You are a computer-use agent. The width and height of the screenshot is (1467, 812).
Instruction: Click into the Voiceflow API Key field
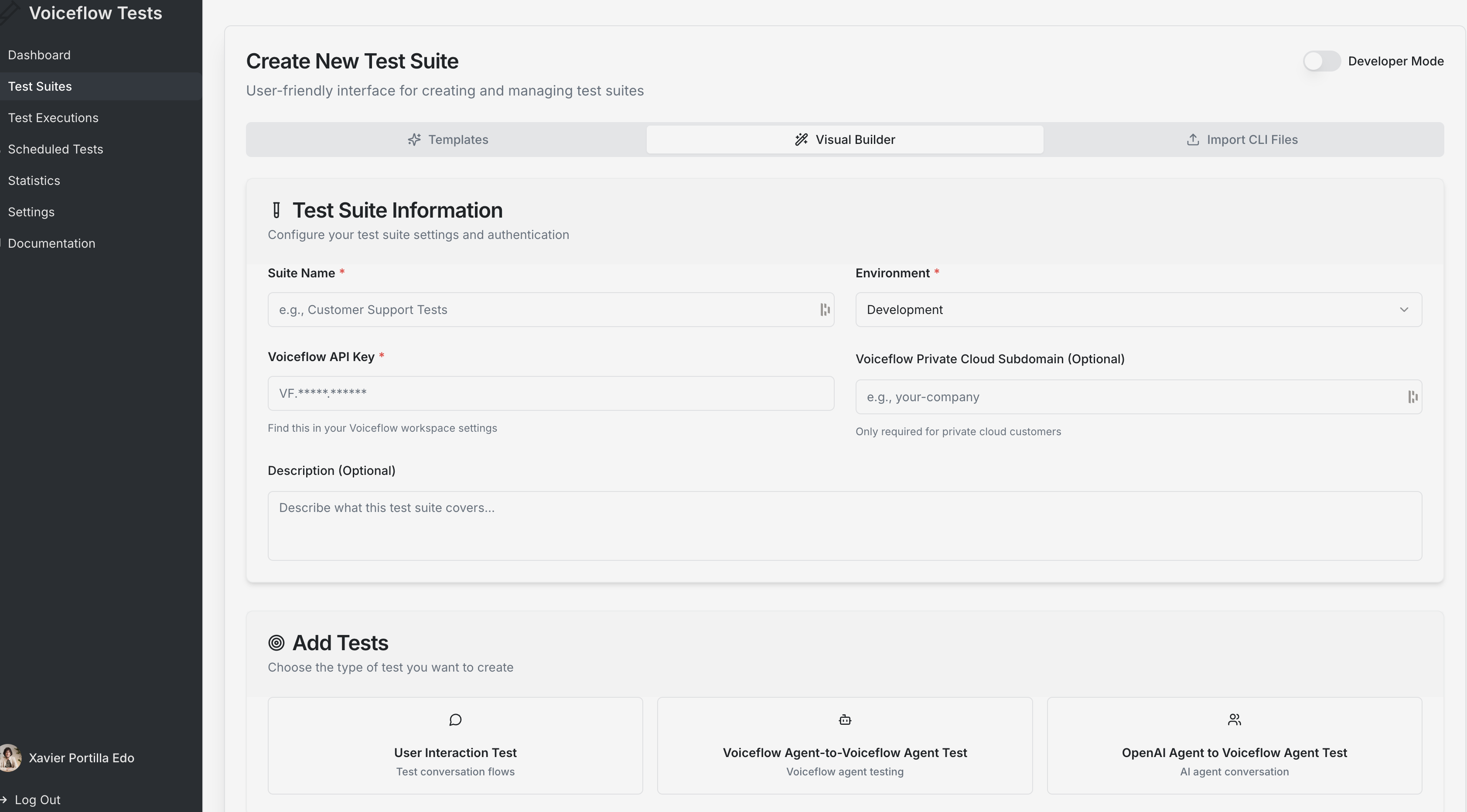coord(551,393)
